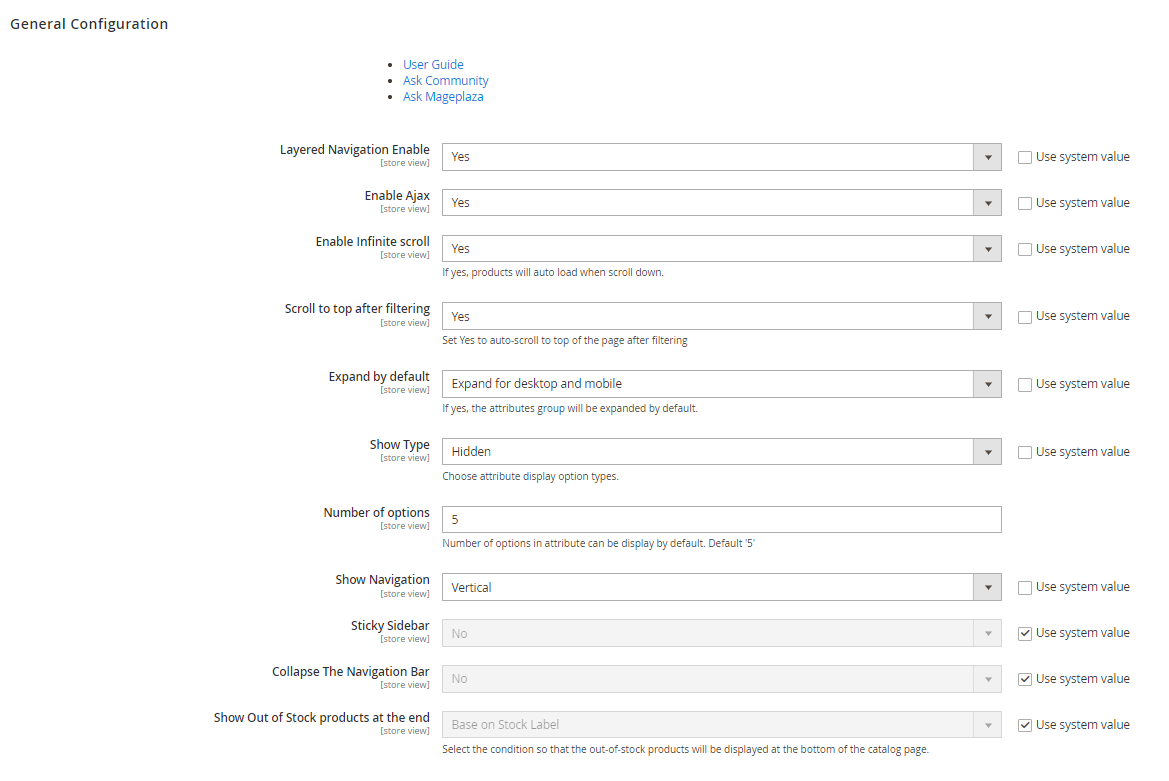Enable Use system value for Enable Ajax
Screen dimensions: 1169x781
point(1025,203)
